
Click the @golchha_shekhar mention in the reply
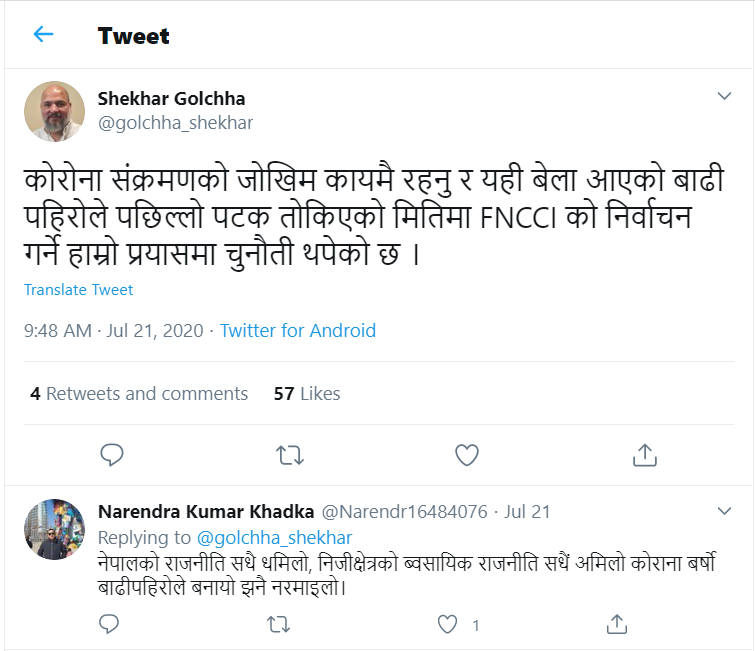click(x=275, y=538)
